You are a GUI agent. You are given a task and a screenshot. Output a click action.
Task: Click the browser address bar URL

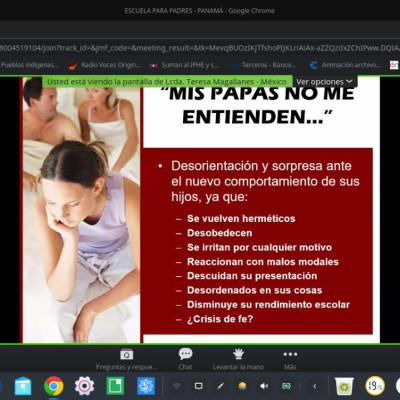point(200,48)
